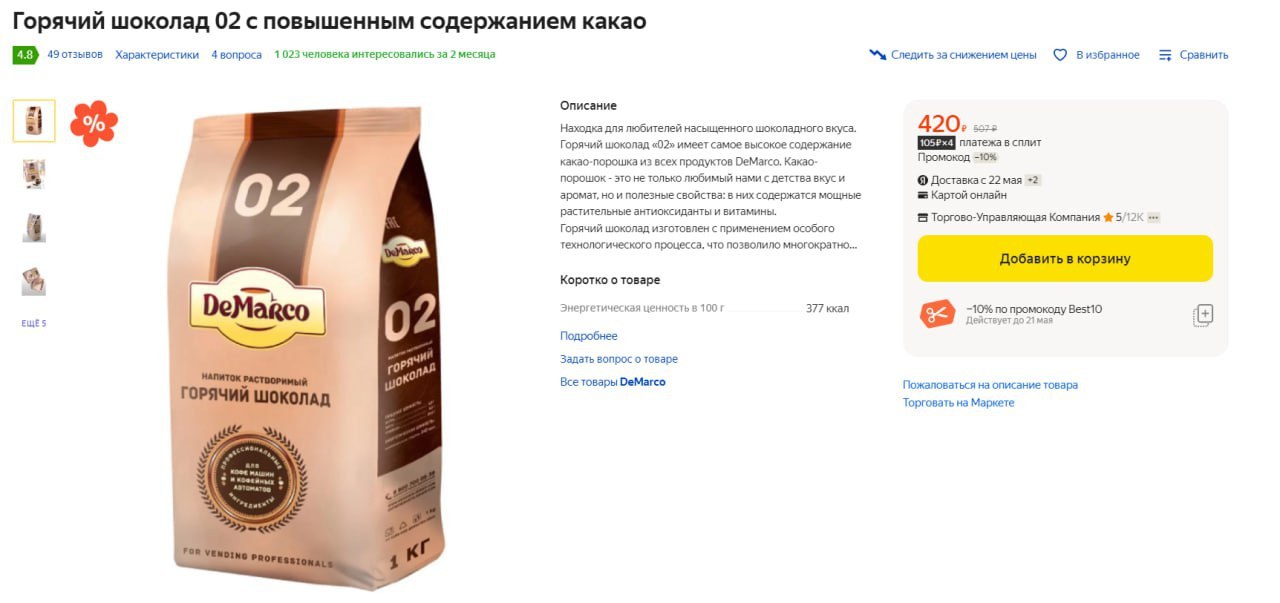Add product to favorites via heart icon
Image resolution: width=1280 pixels, height=603 pixels.
pos(1060,55)
